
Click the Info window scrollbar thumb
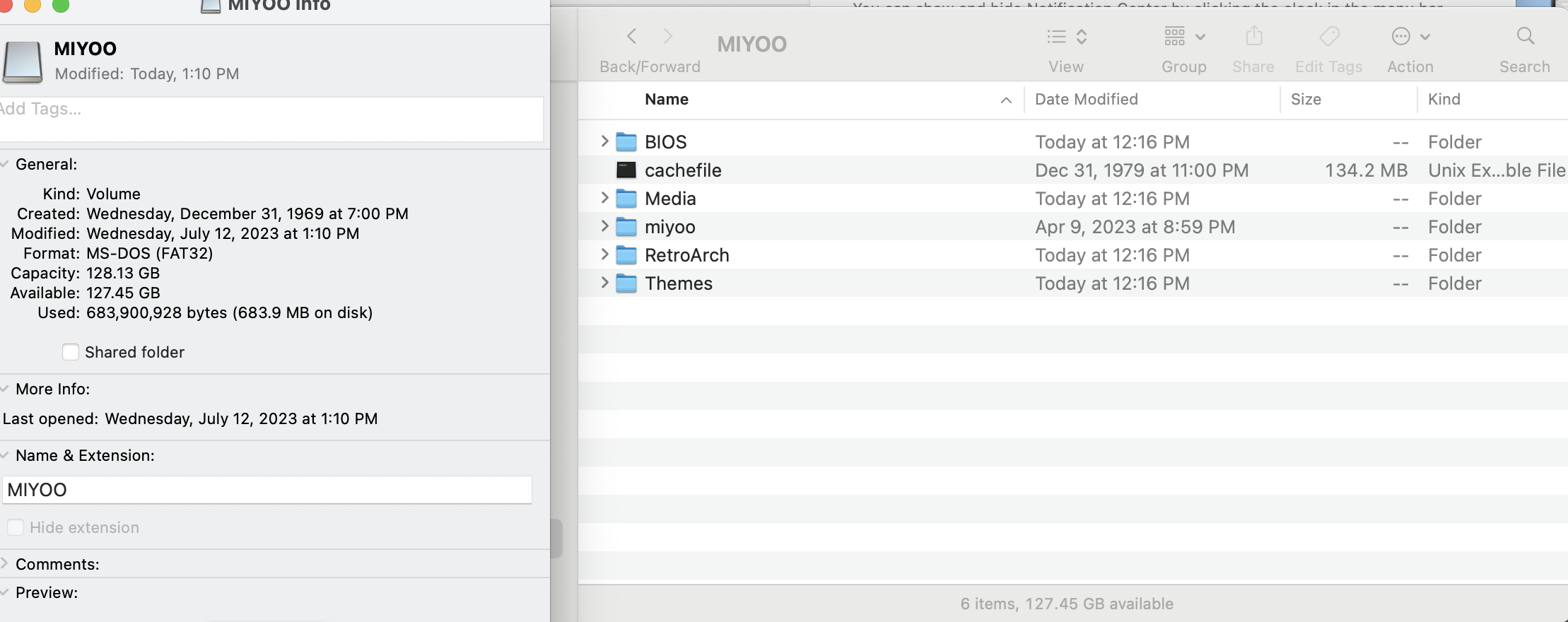(556, 539)
